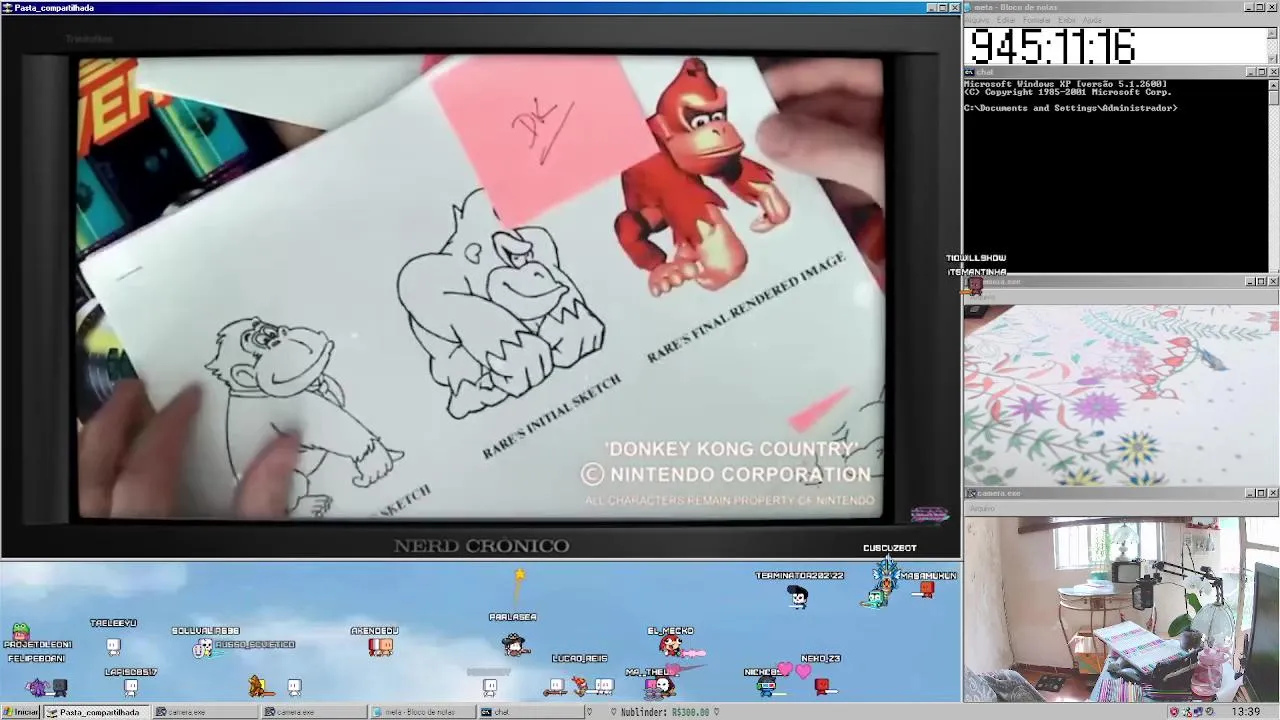This screenshot has width=1280, height=720.
Task: Click the NEKO_23 avatar character
Action: tap(822, 686)
